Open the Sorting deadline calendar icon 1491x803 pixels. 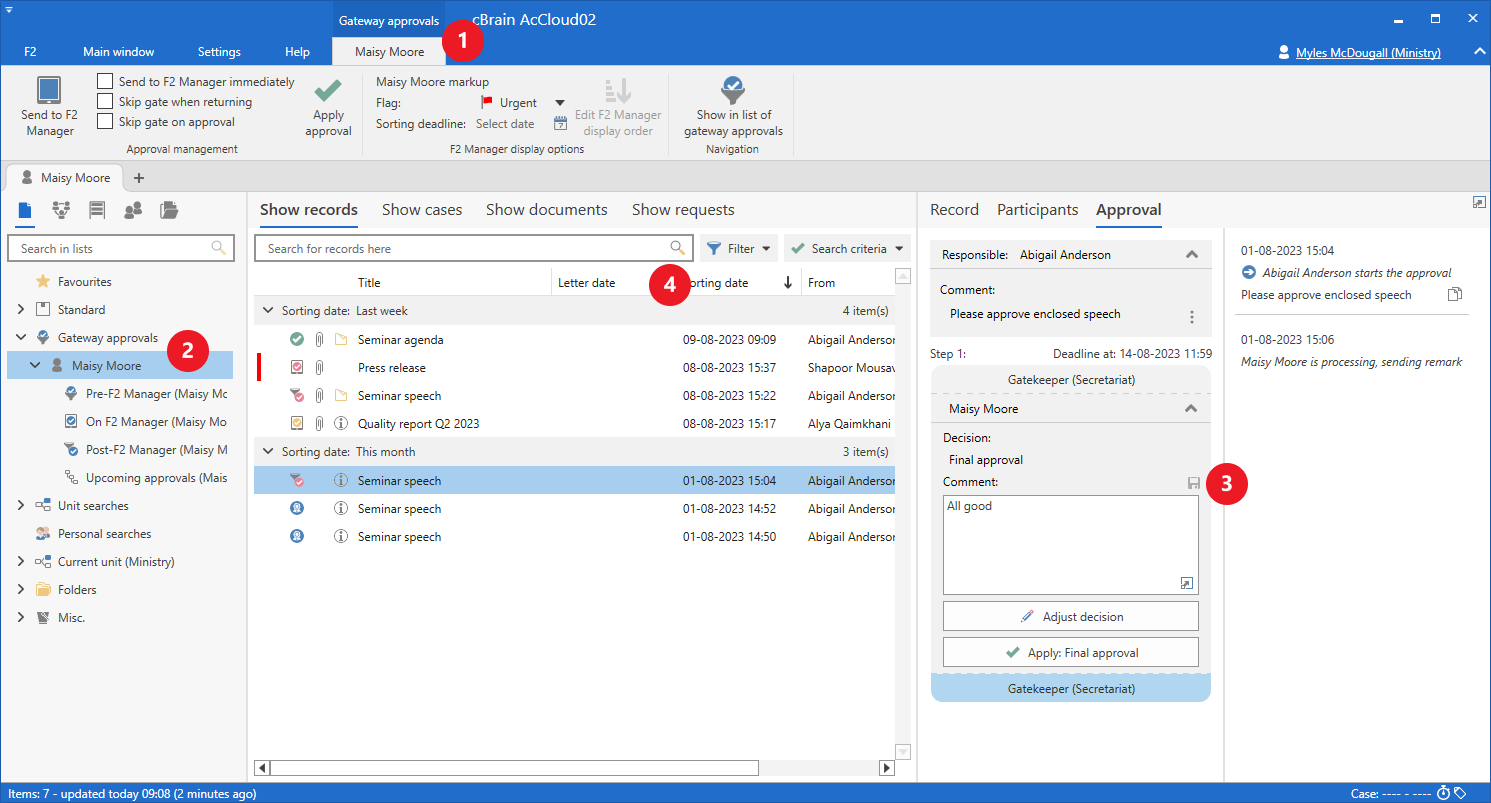pyautogui.click(x=561, y=124)
